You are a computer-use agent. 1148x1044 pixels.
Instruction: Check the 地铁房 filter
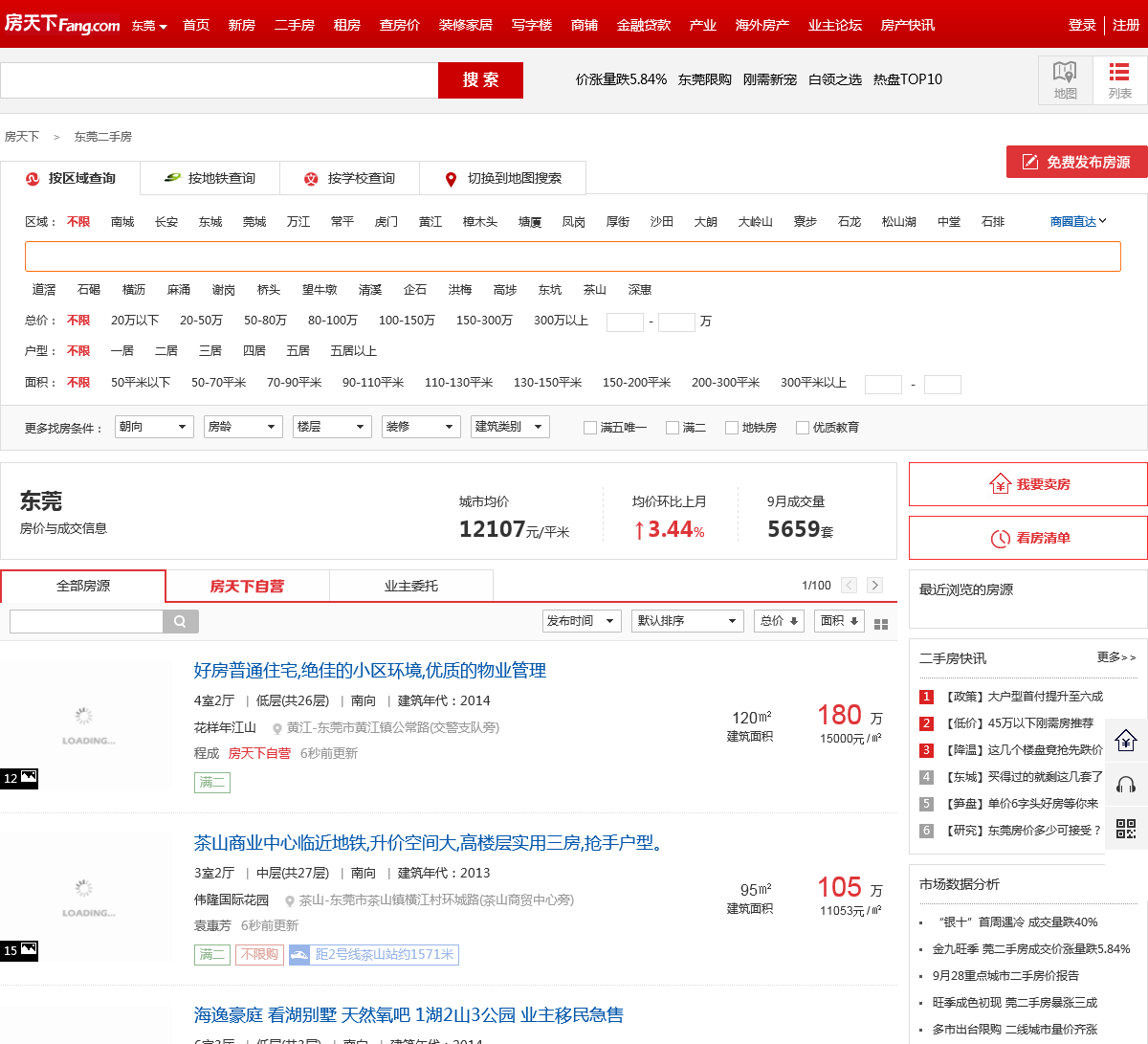click(732, 428)
